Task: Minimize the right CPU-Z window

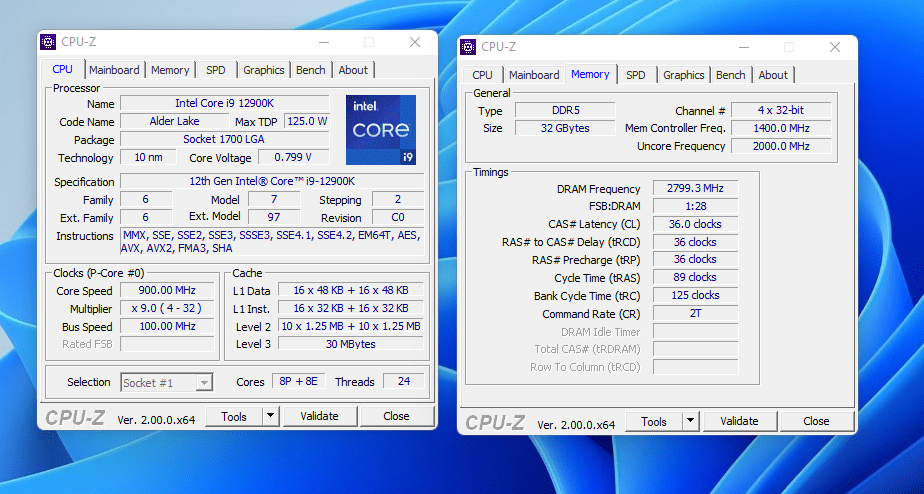Action: coord(744,47)
